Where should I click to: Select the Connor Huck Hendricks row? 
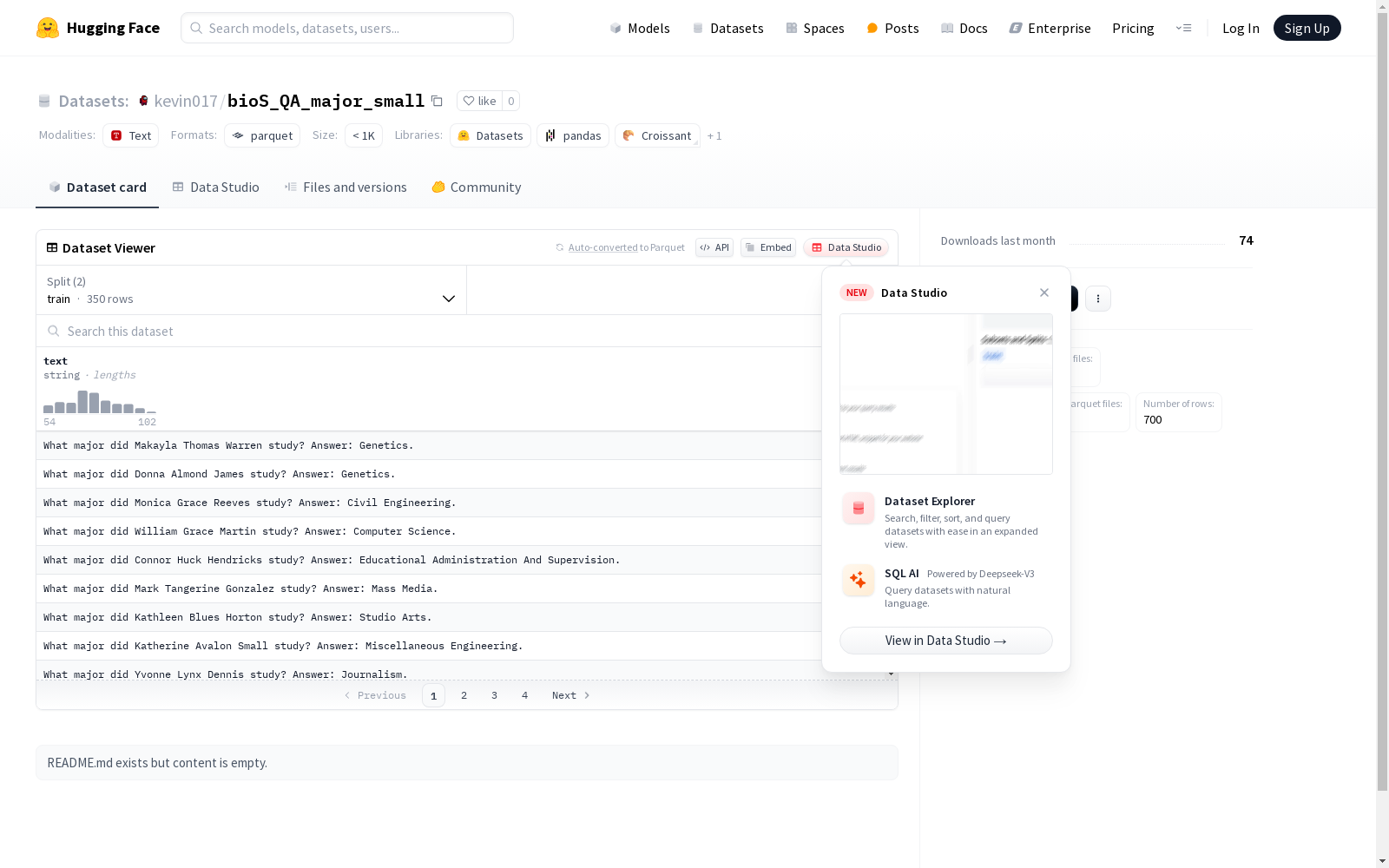(x=429, y=560)
